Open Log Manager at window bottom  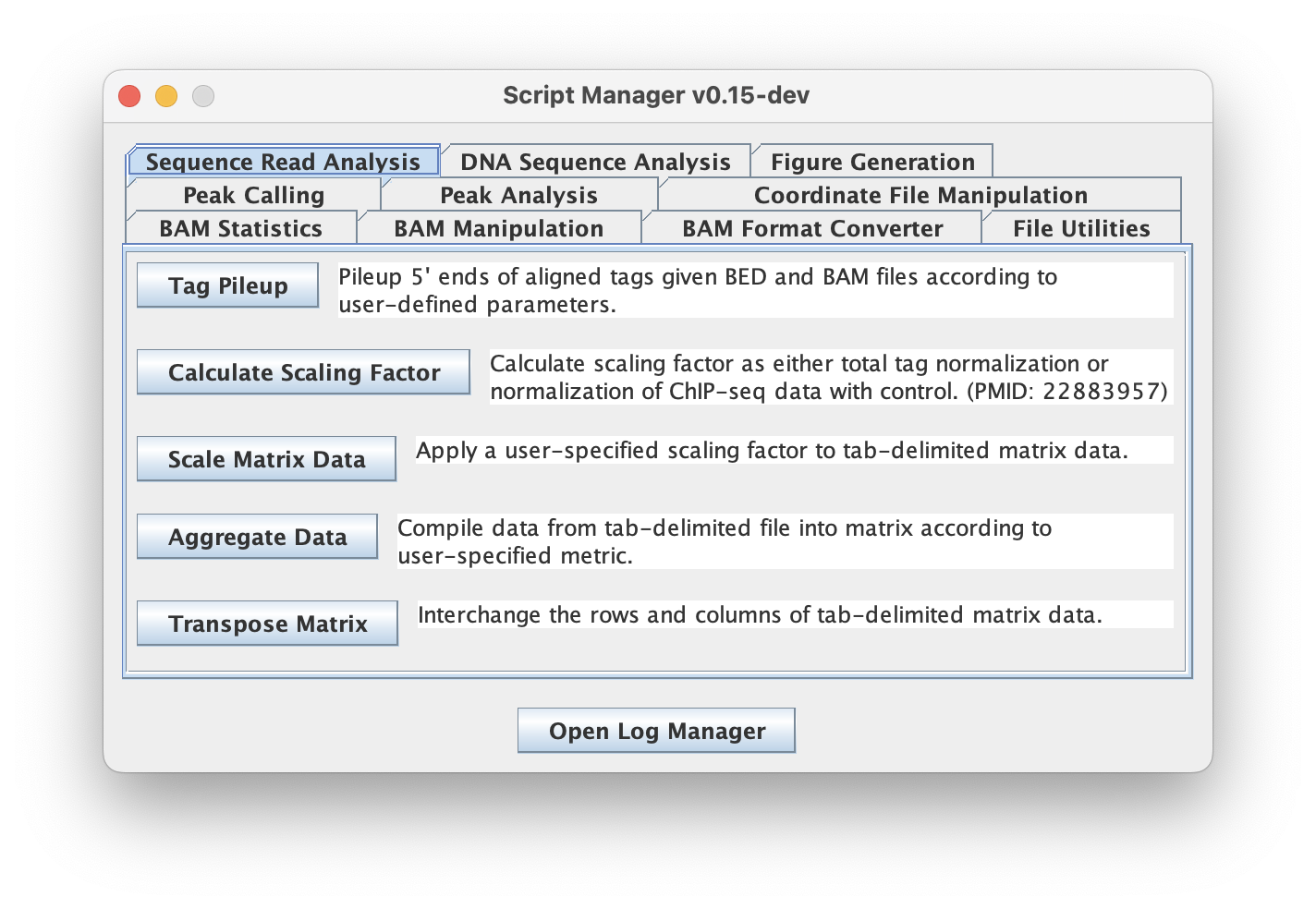(x=656, y=731)
